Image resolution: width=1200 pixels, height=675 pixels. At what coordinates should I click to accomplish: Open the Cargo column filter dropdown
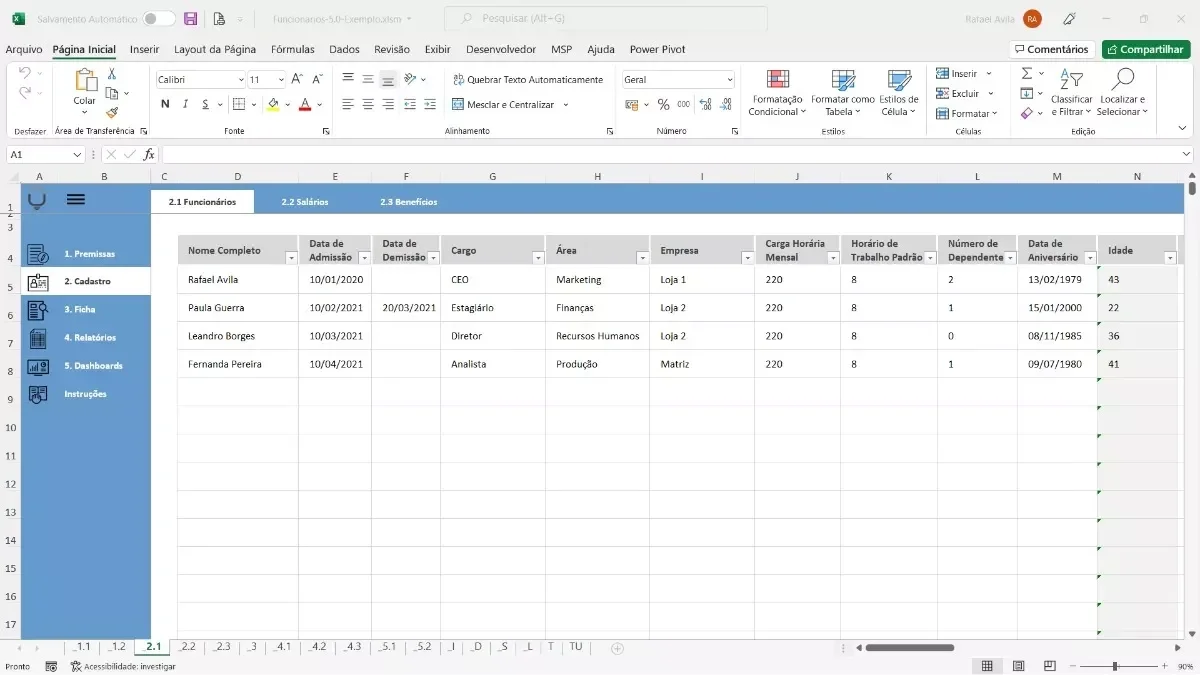(538, 258)
